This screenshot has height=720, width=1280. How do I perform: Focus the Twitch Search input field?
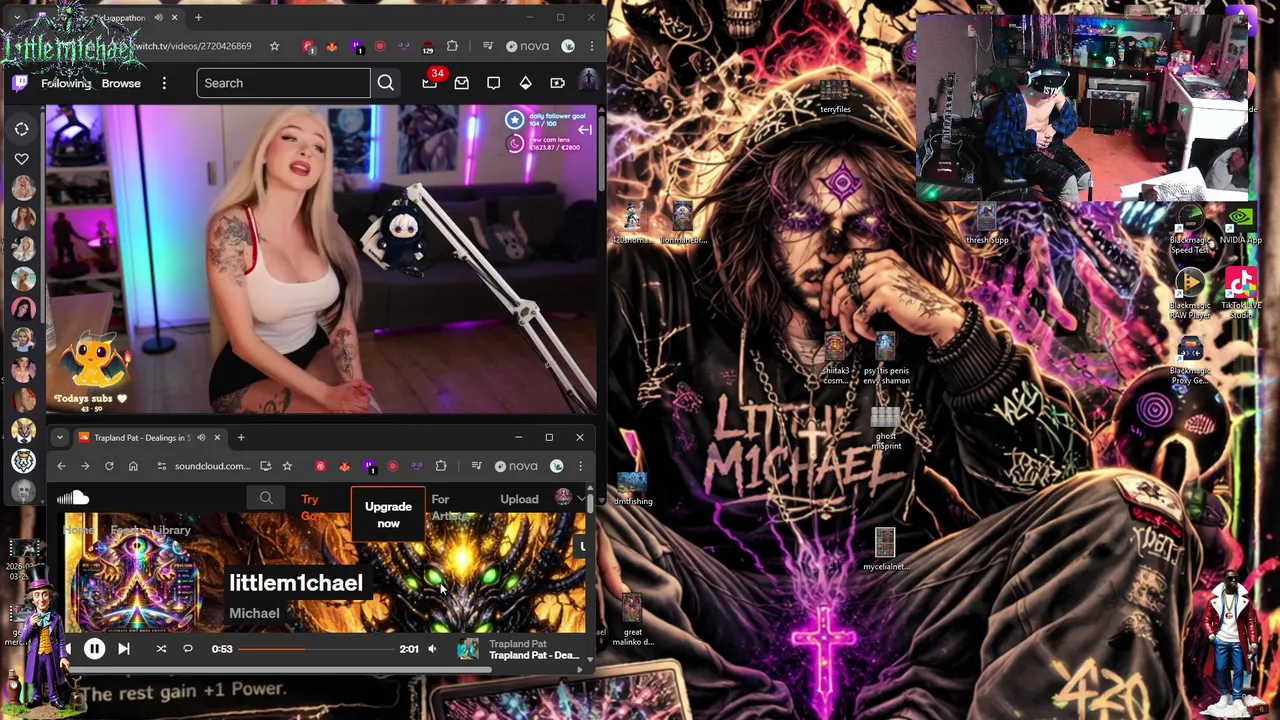pos(284,83)
